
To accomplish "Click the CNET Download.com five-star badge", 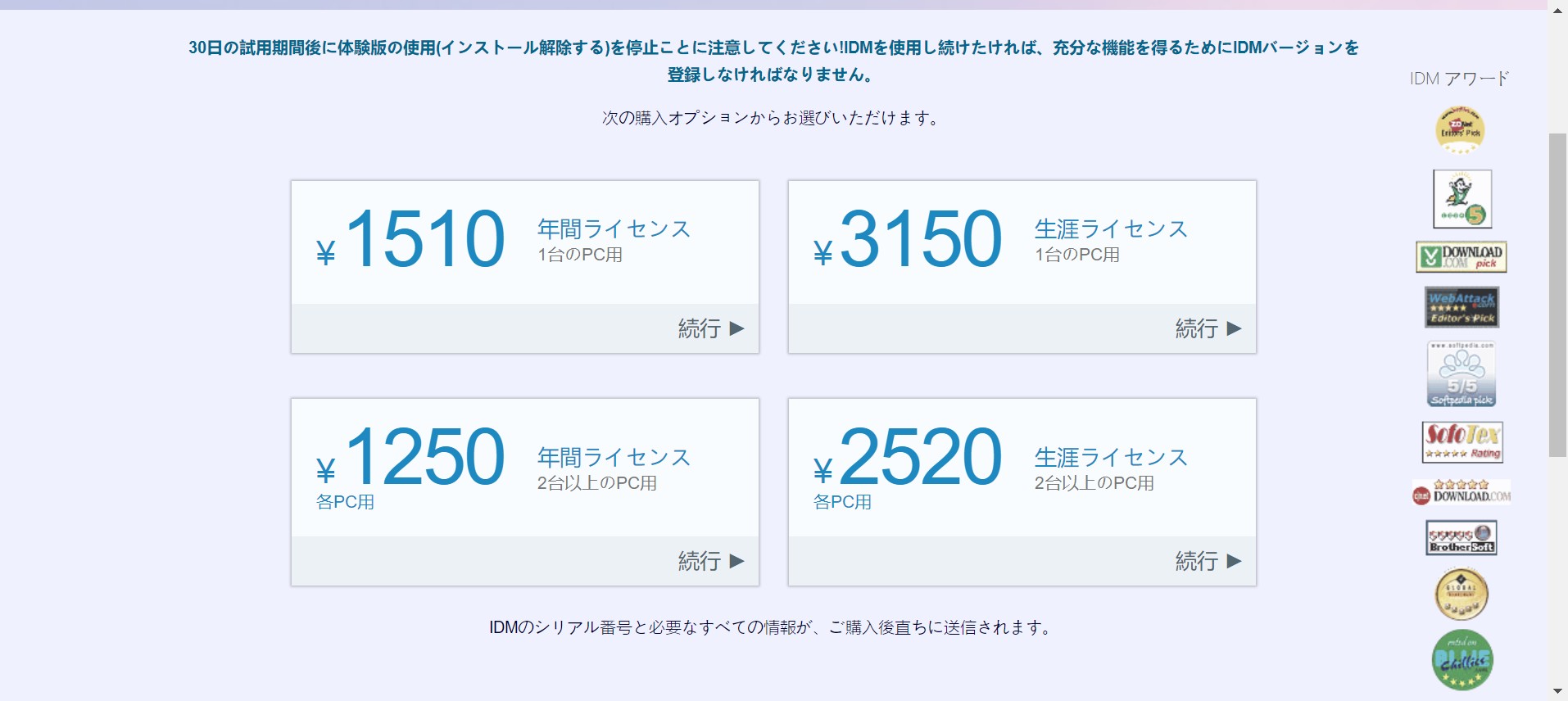I will (x=1462, y=492).
